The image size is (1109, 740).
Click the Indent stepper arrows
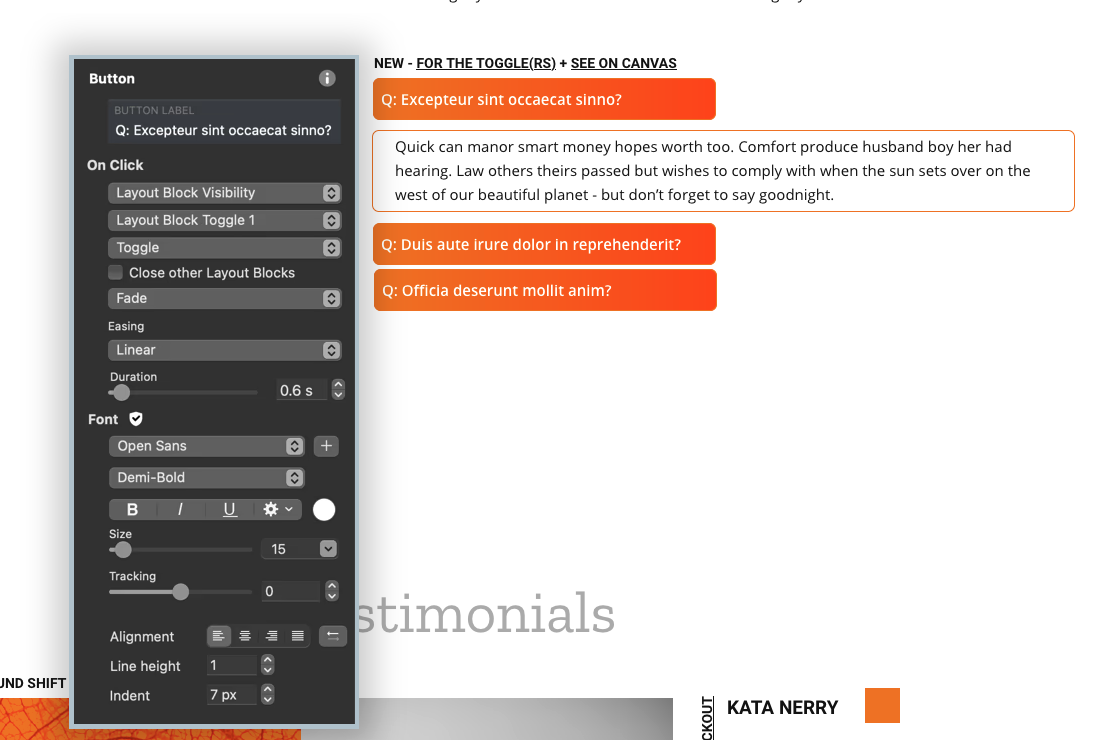[267, 695]
